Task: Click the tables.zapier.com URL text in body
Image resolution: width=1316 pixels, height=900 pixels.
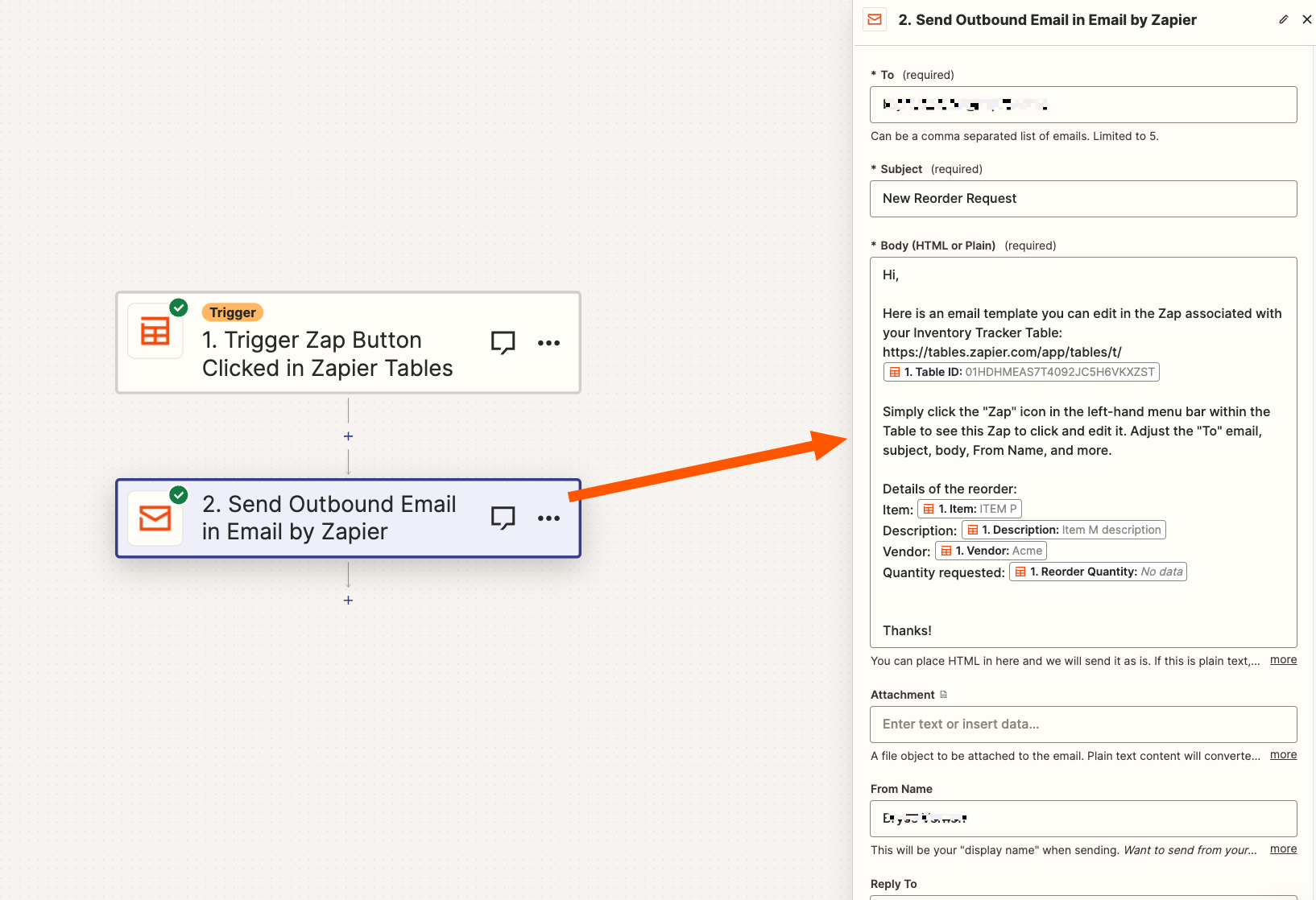Action: point(1002,352)
